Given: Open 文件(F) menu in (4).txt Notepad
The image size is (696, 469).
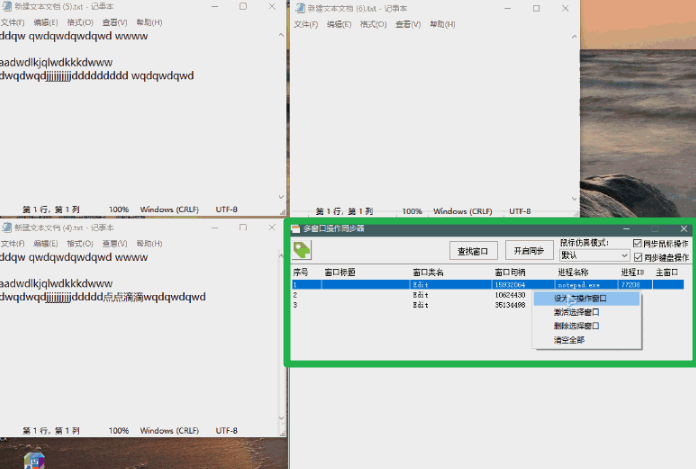Looking at the screenshot, I should pos(12,244).
